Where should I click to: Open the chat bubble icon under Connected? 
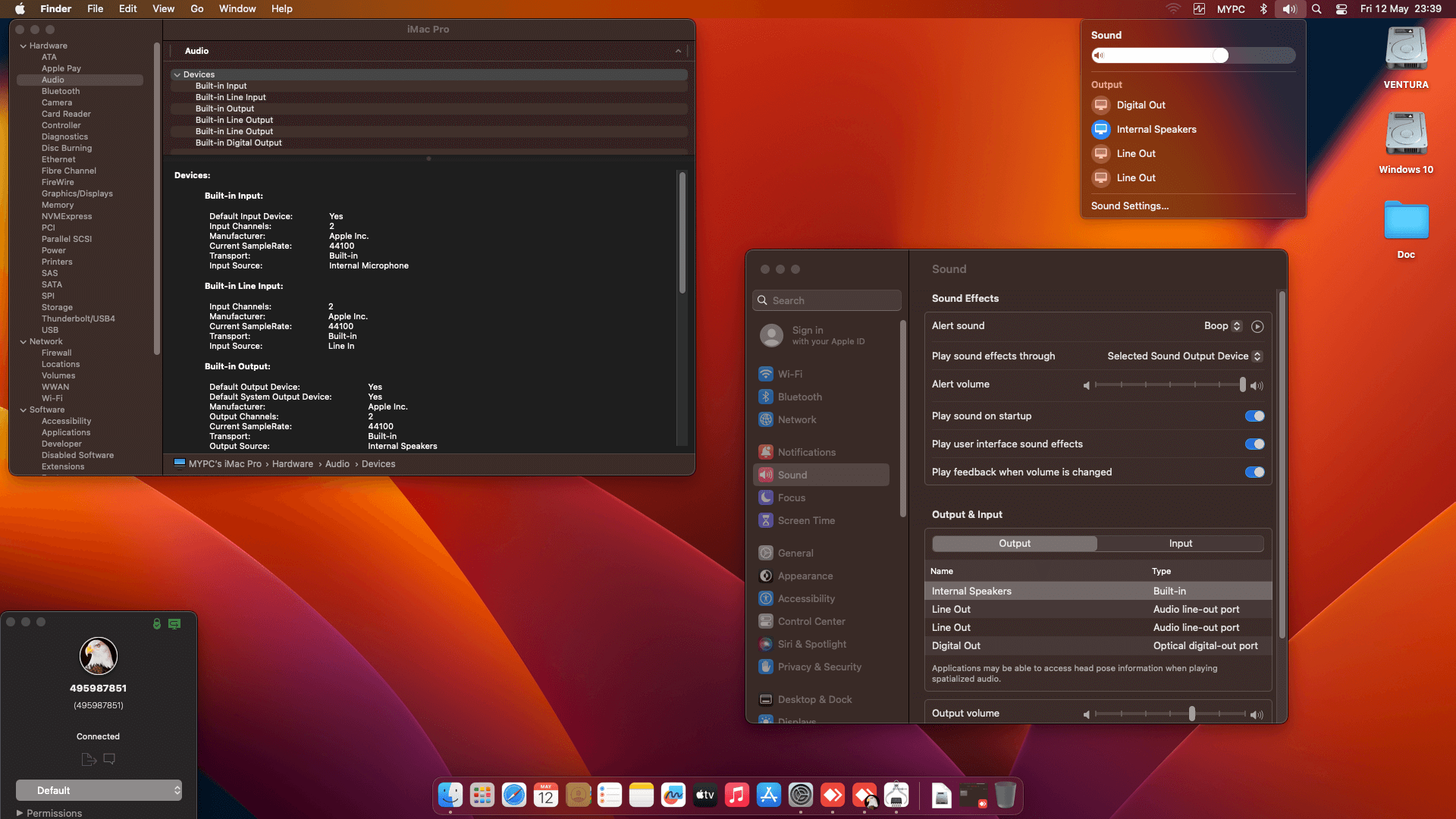click(x=109, y=758)
